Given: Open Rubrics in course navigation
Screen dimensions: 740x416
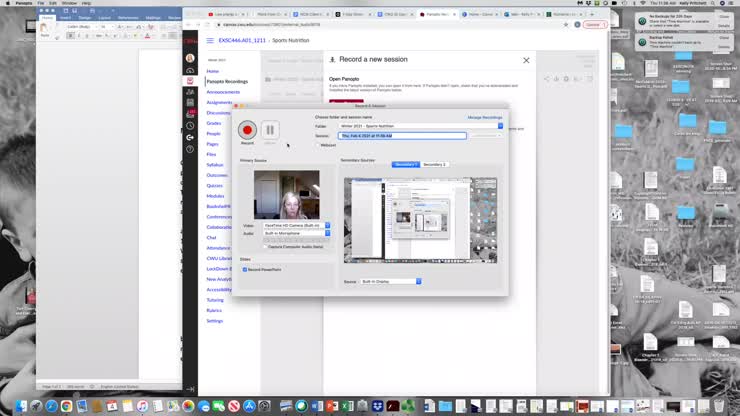Looking at the screenshot, I should tap(214, 310).
